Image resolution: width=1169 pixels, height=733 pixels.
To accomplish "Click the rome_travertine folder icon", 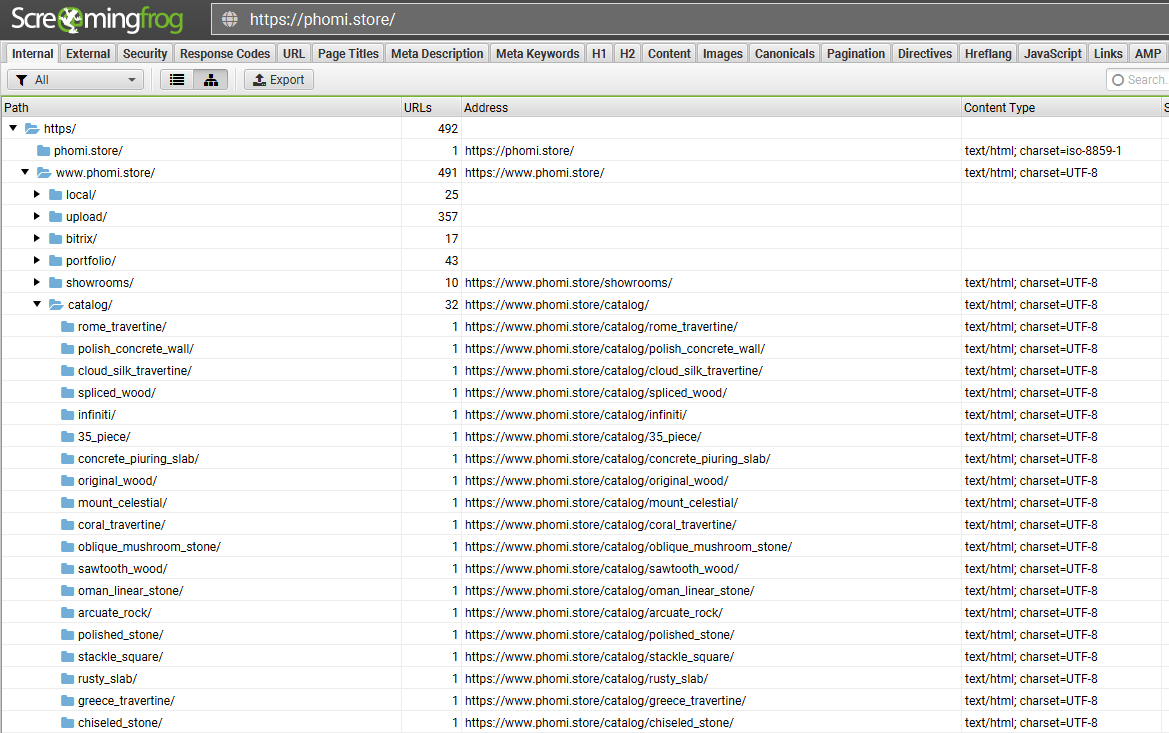I will click(x=68, y=327).
